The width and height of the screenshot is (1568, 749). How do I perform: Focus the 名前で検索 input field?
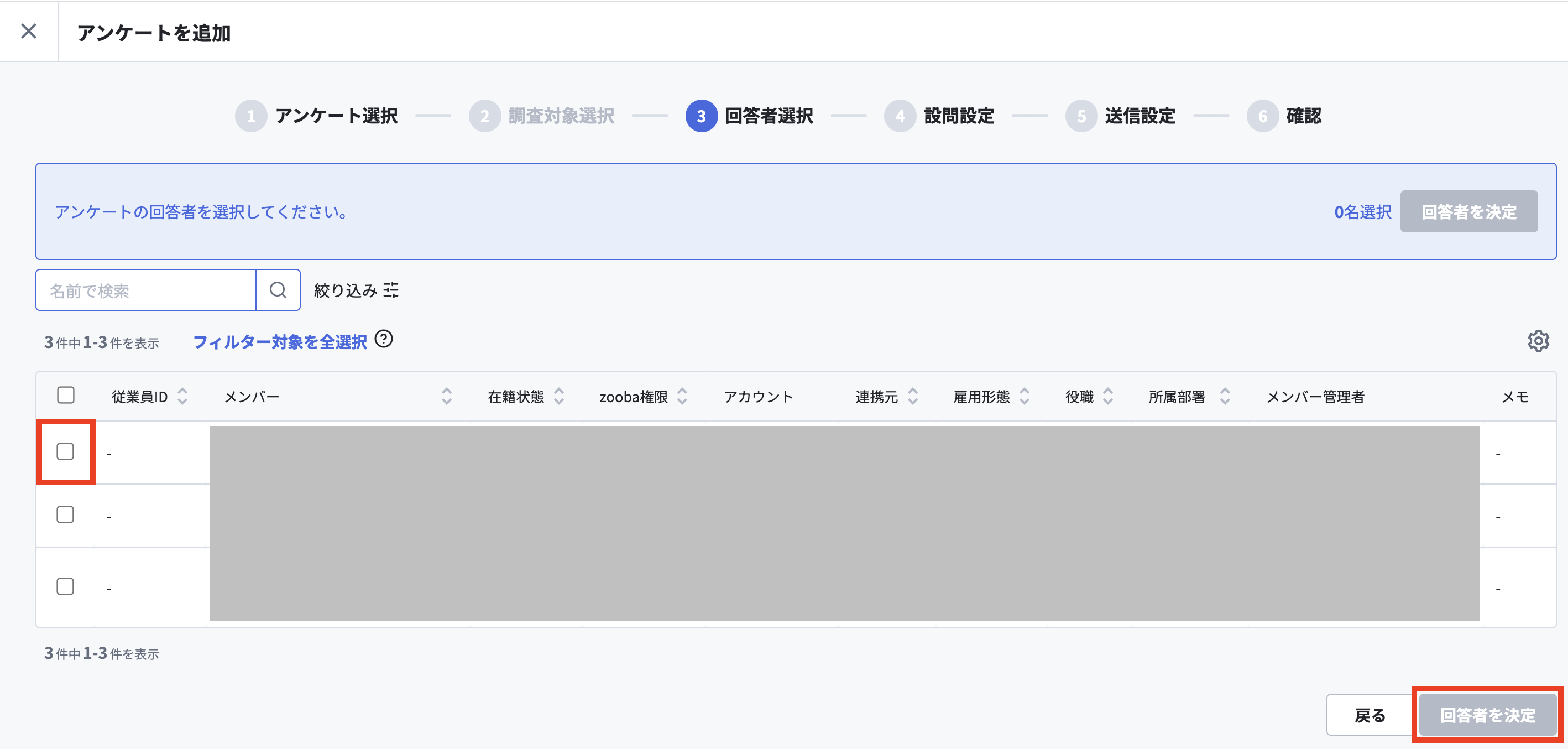pyautogui.click(x=146, y=290)
